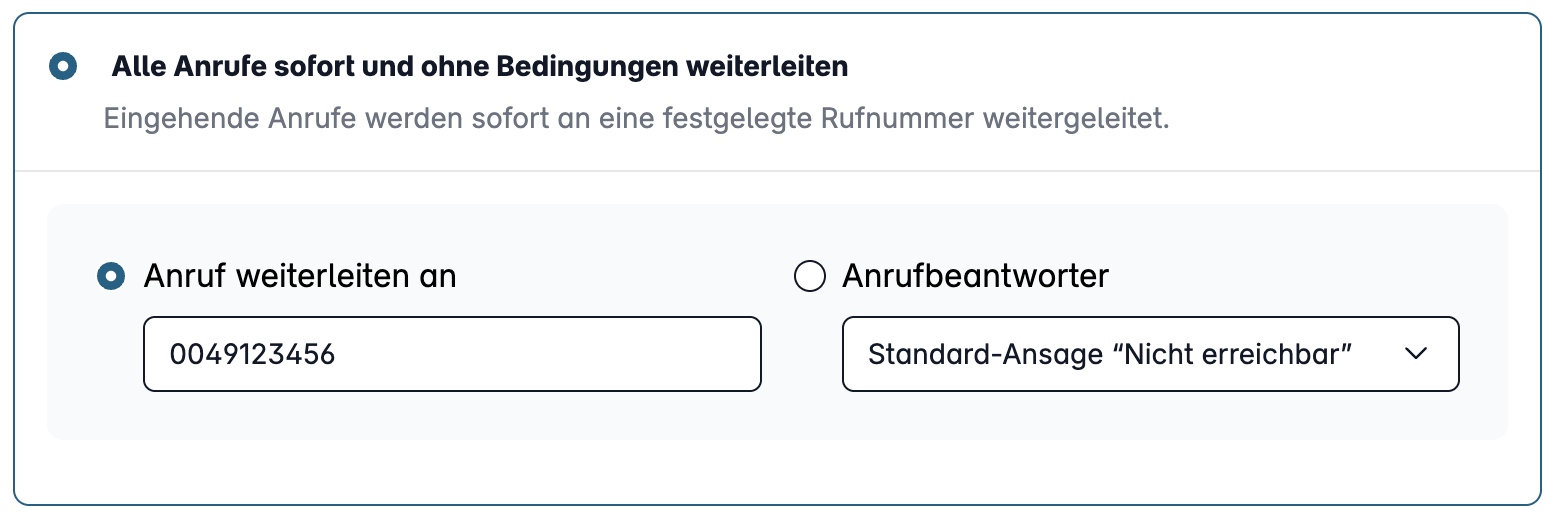Click the filled radio dot beside 'Alle Anrufe sofort'
The image size is (1556, 522).
coord(63,67)
